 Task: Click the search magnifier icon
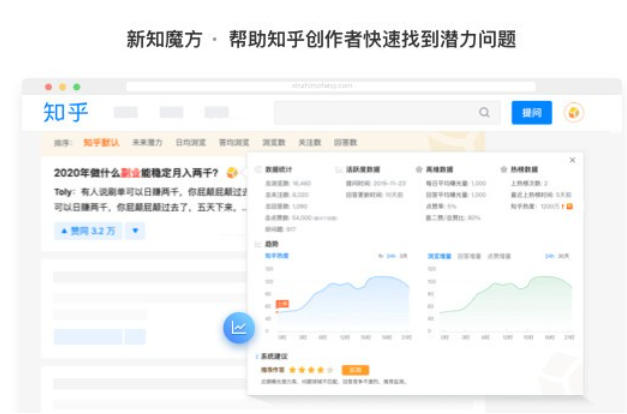click(484, 112)
